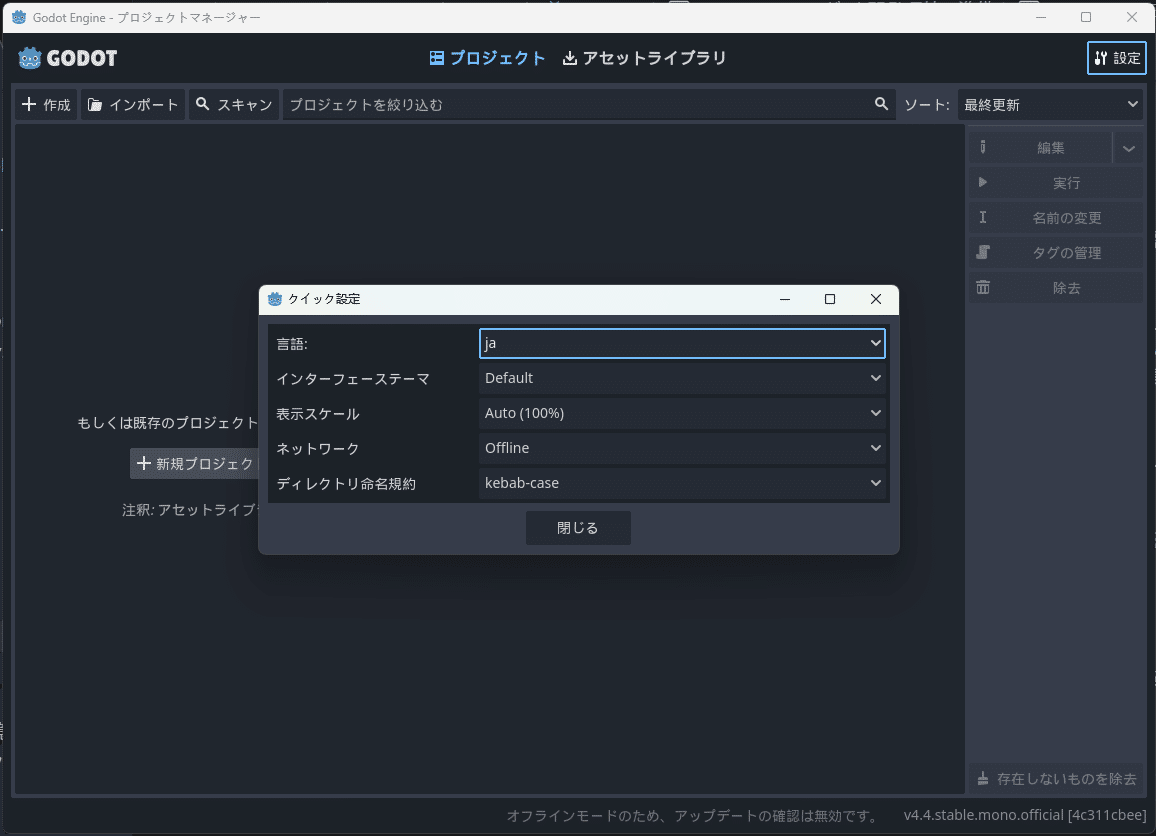Open the プロジェクト tab
This screenshot has height=836, width=1156.
487,58
